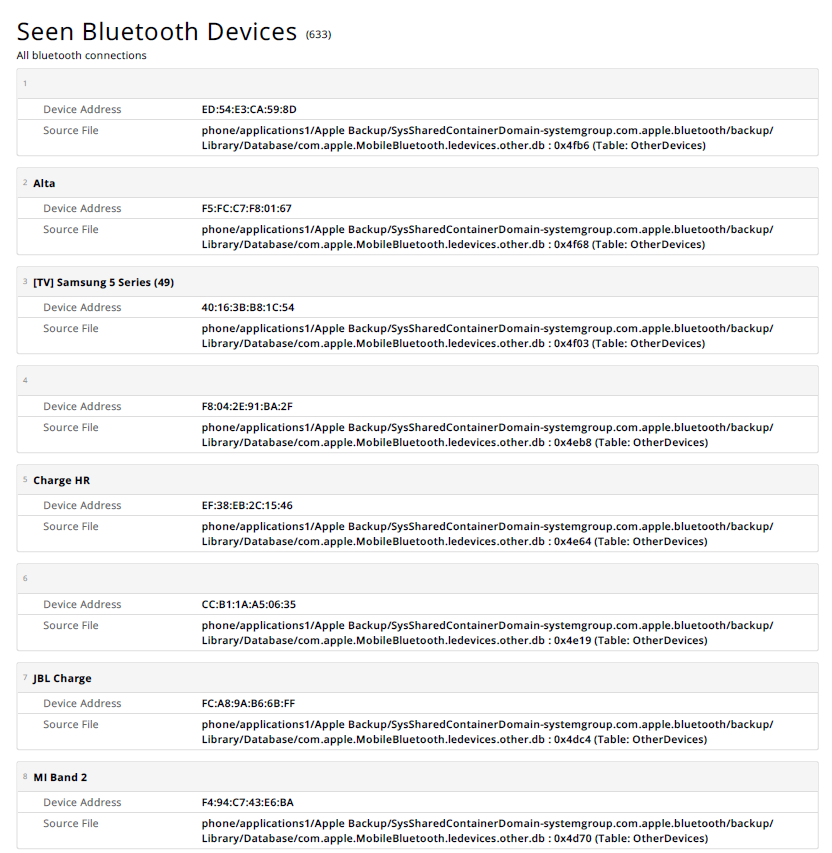This screenshot has width=832, height=853.
Task: Click device address EF:38:EB:2C:15:46
Action: click(247, 505)
